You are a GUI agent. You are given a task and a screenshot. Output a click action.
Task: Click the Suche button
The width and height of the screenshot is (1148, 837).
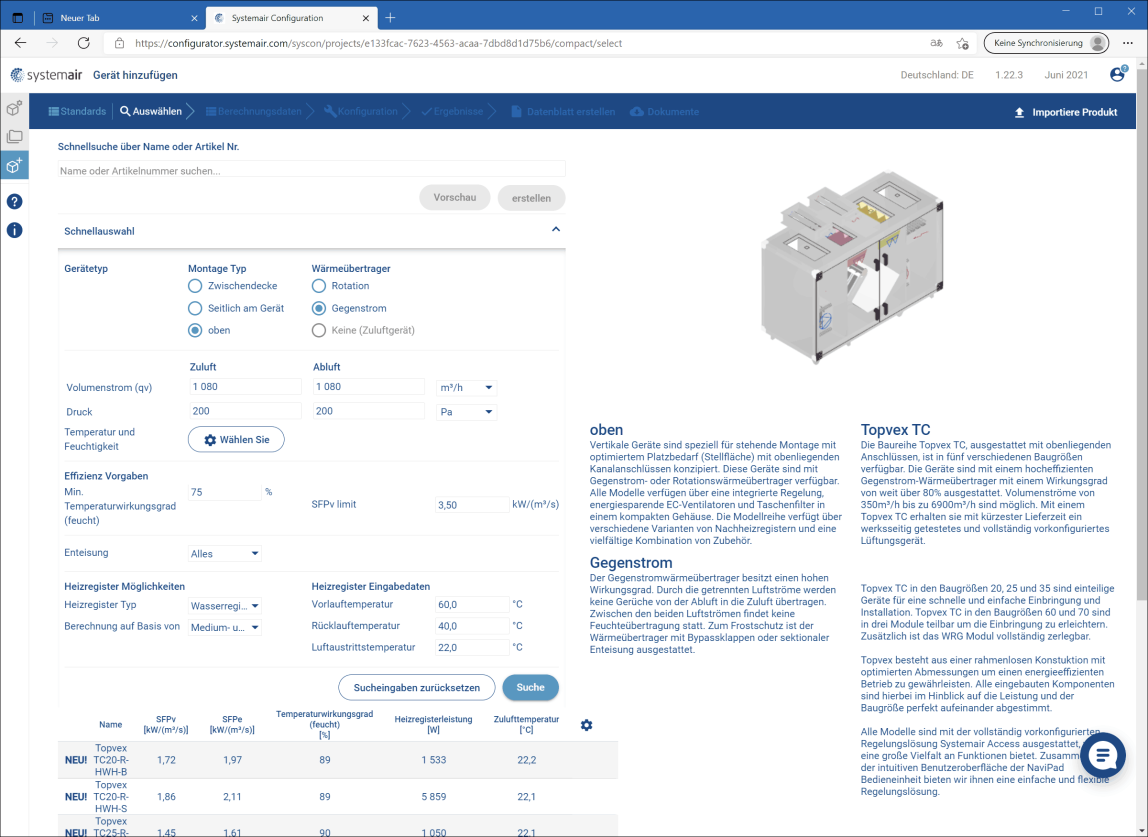(531, 688)
